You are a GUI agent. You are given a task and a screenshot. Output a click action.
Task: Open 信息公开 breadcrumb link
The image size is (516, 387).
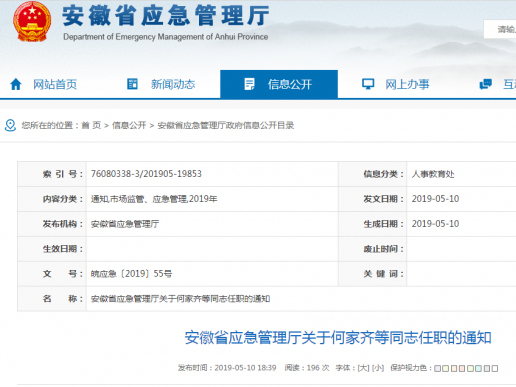click(129, 125)
